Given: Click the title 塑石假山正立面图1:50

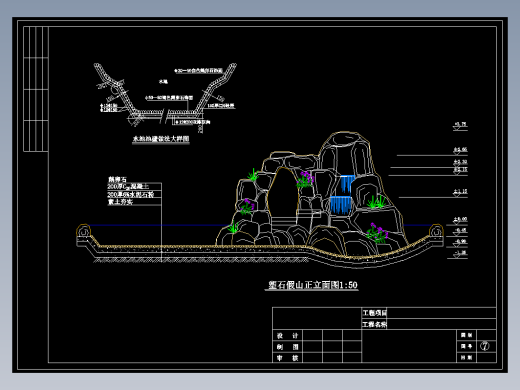Looking at the screenshot, I should click(x=313, y=285).
